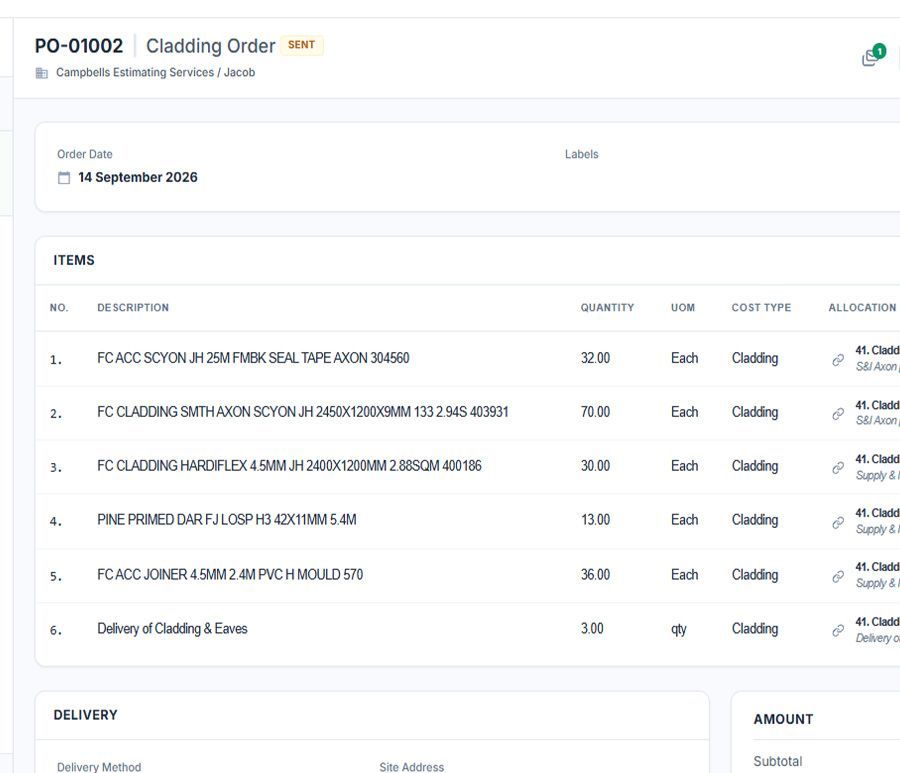Image resolution: width=900 pixels, height=773 pixels.
Task: Select item PINE PRIMED DAR FJ LOSP H3
Action: pos(227,520)
